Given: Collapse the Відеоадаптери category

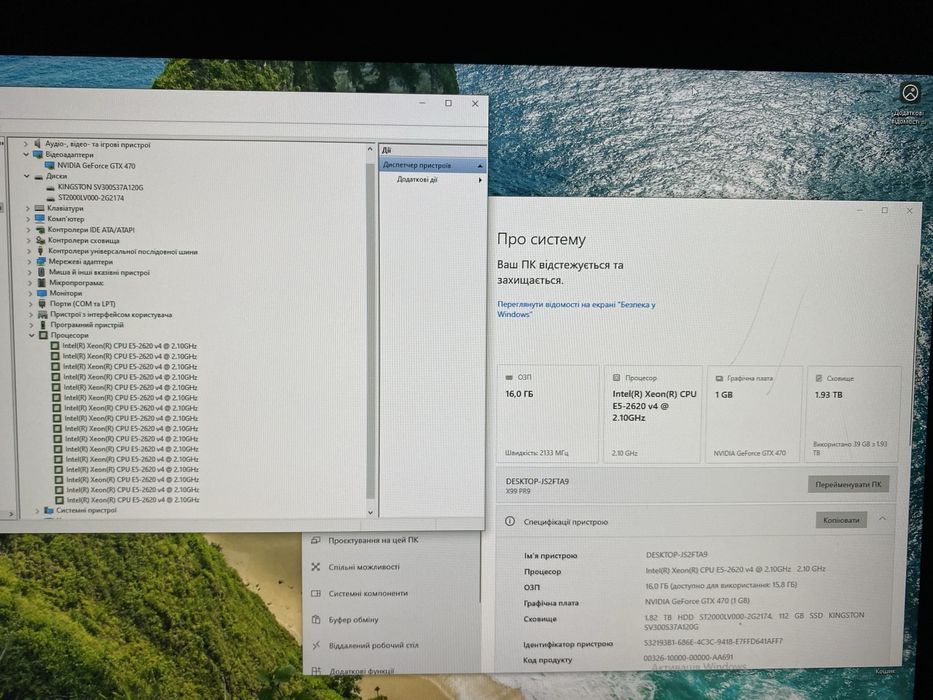Looking at the screenshot, I should click(x=26, y=154).
